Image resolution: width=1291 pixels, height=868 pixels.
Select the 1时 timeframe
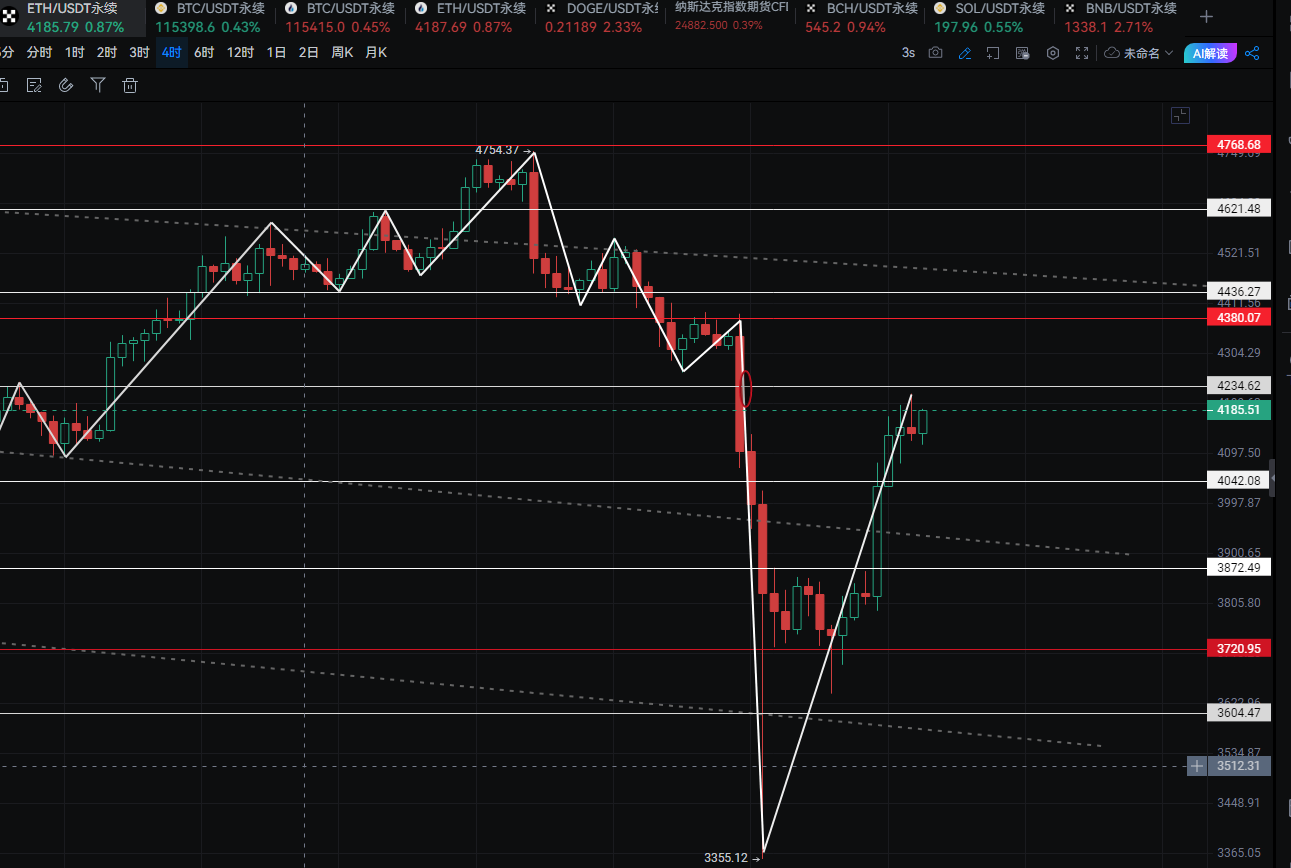tap(74, 53)
